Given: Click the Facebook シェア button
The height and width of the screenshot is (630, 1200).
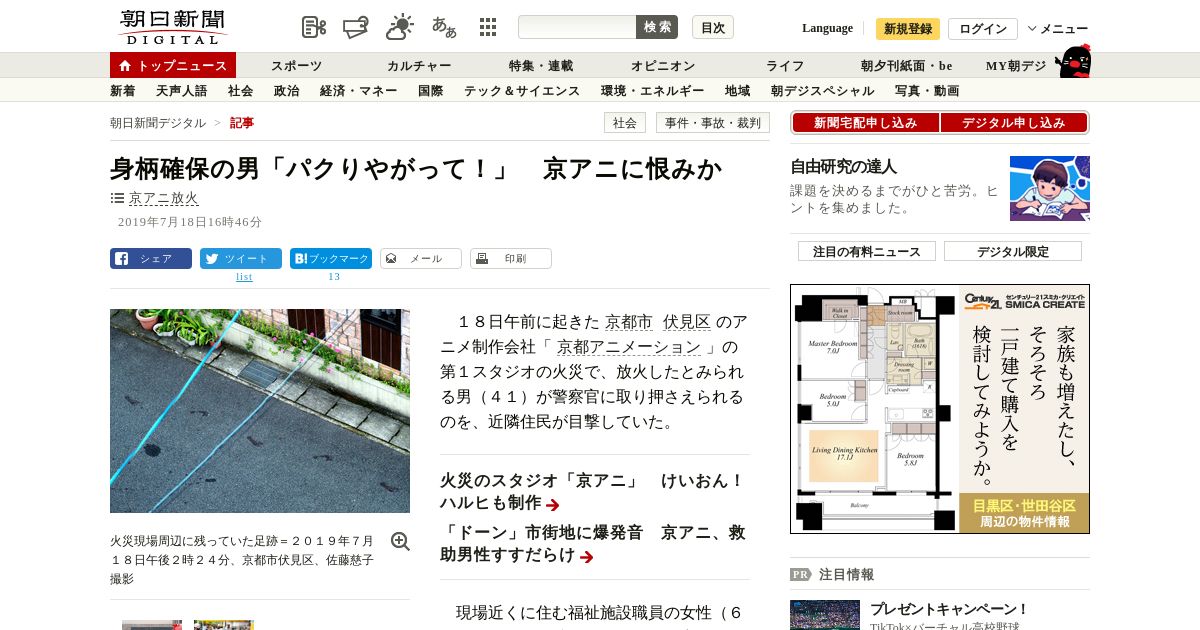Looking at the screenshot, I should (x=151, y=258).
